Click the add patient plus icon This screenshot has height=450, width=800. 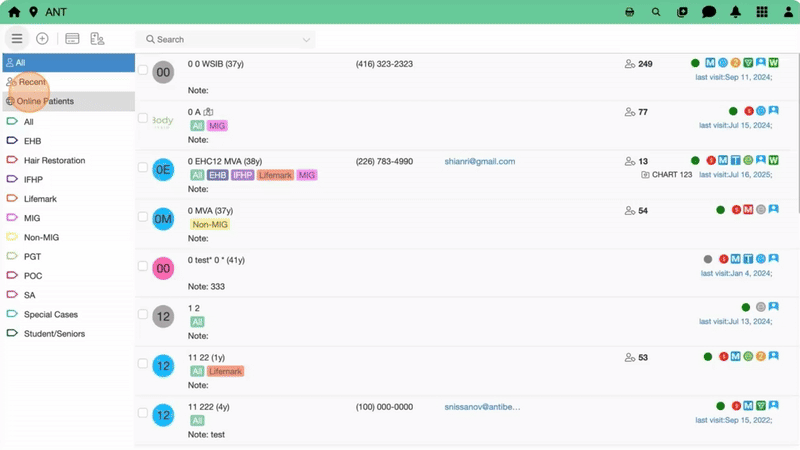click(42, 39)
